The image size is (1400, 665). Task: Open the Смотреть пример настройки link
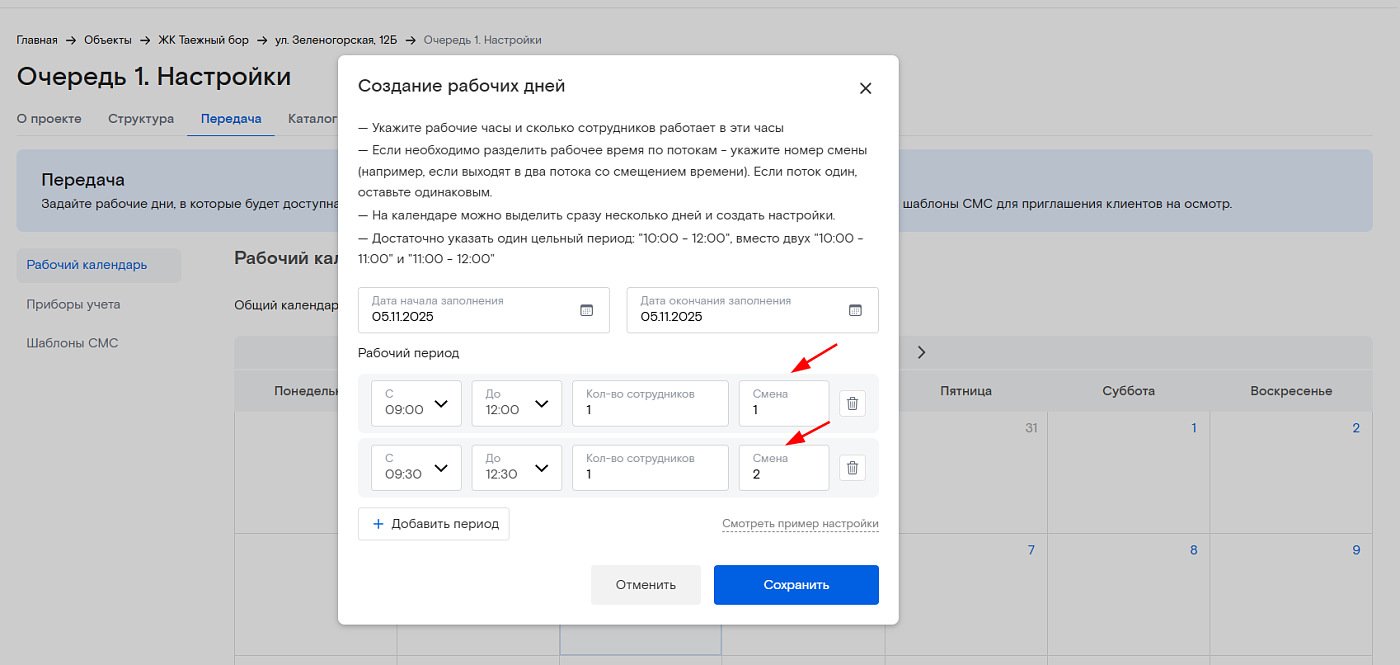800,524
